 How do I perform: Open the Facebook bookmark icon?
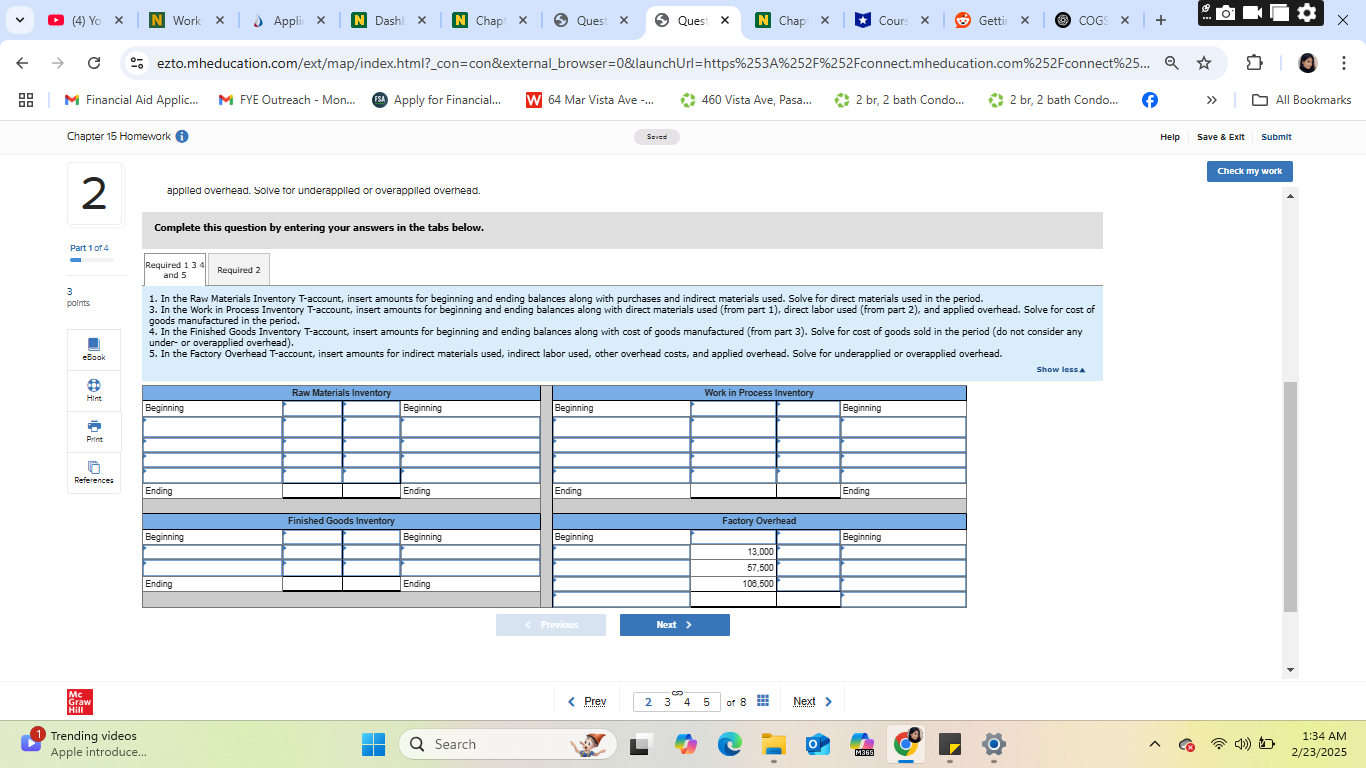(1150, 100)
